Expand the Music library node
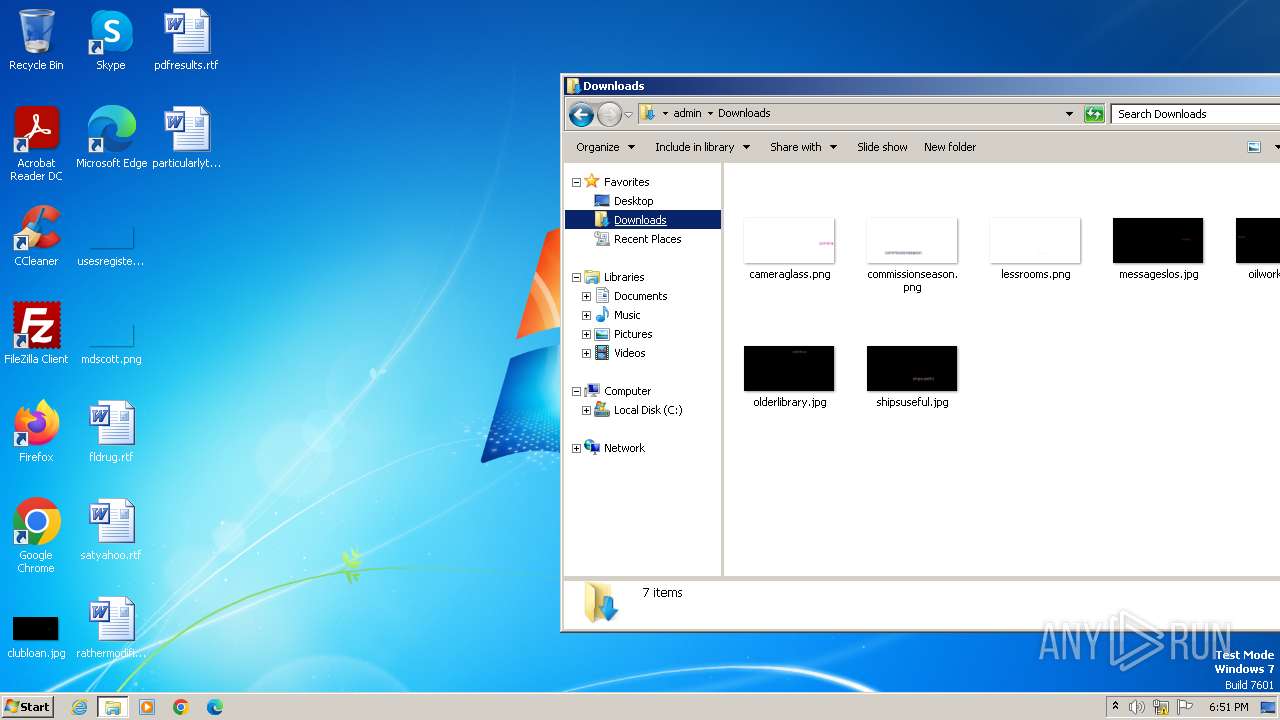1280x720 pixels. (x=586, y=315)
